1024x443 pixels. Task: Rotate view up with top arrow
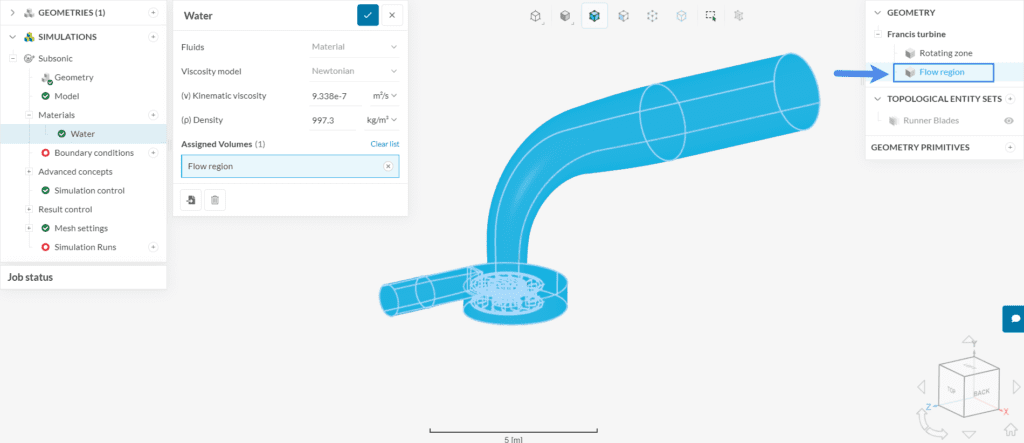click(970, 340)
